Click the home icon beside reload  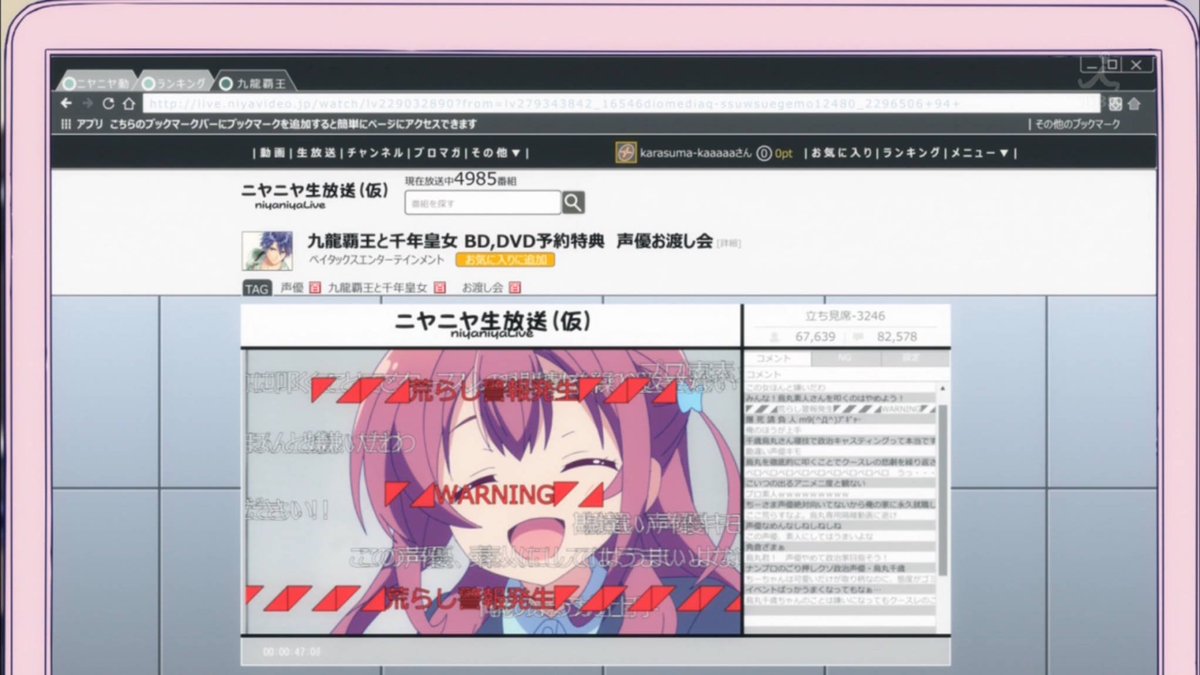point(128,104)
